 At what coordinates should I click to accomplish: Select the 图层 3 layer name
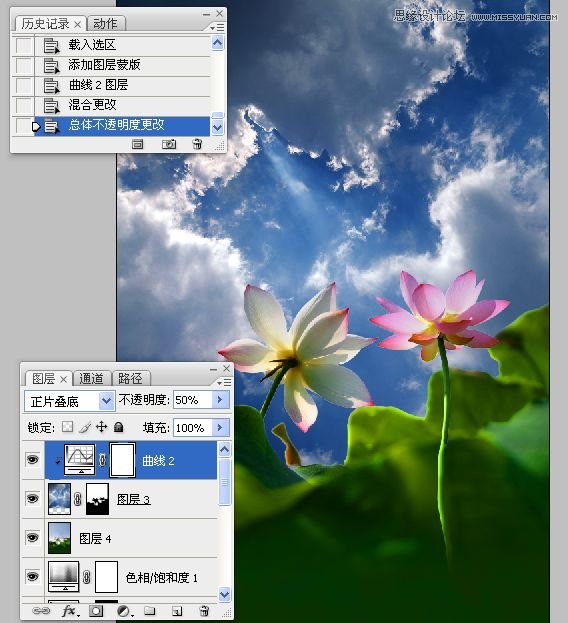(x=133, y=499)
